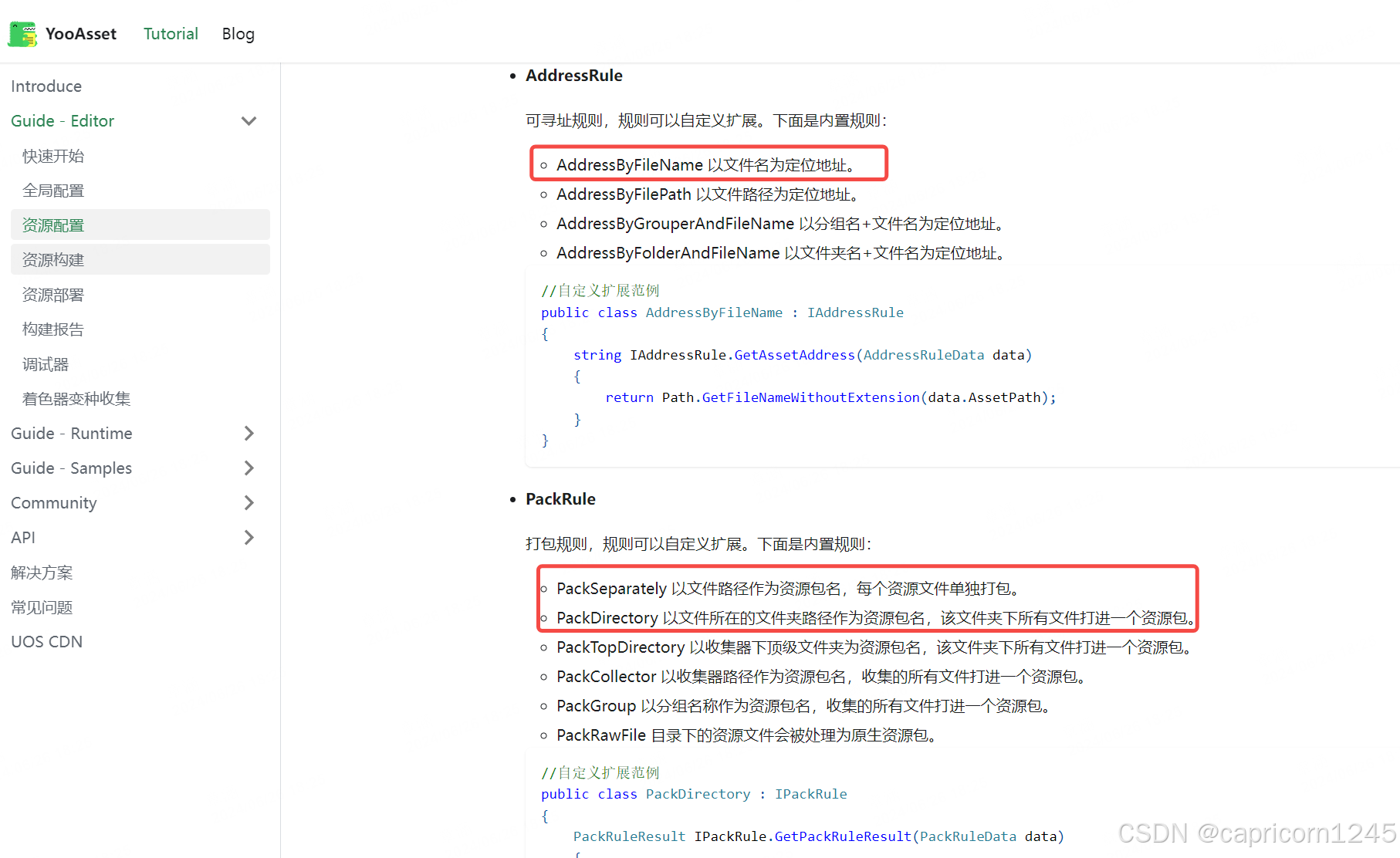
Task: Open the 构建报告 sidebar page
Action: tap(53, 329)
